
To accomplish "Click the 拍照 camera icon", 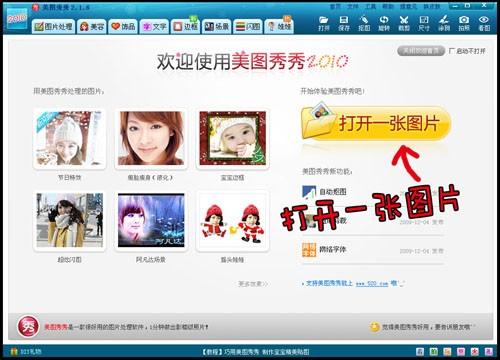I will [464, 20].
